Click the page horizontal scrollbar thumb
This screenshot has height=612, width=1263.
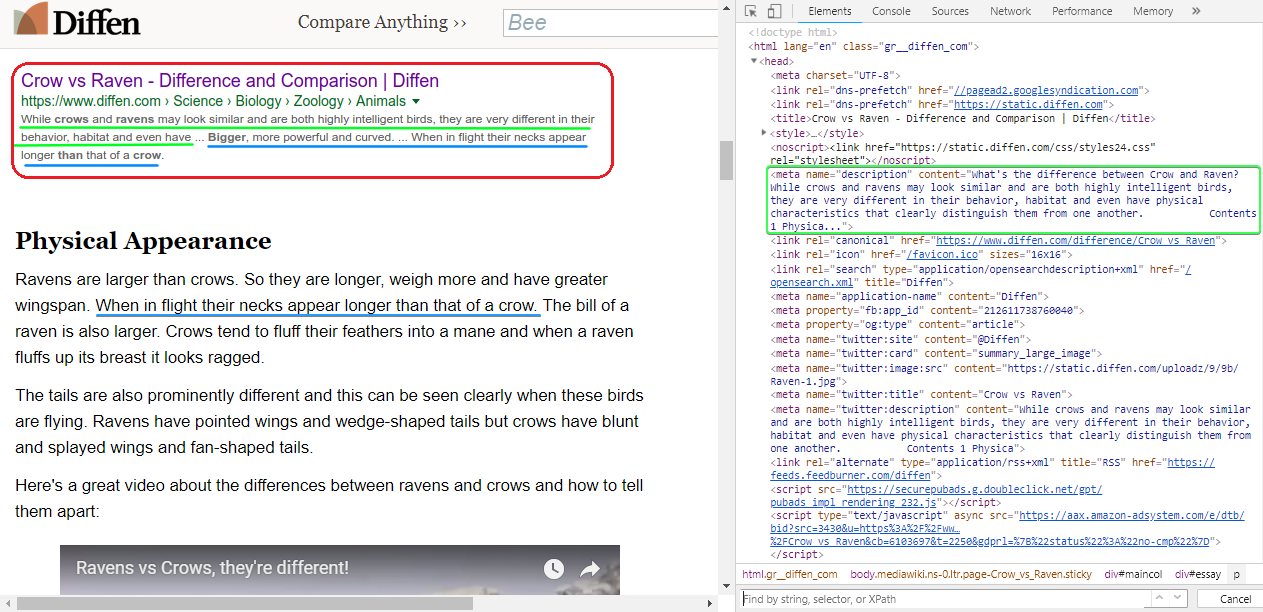pyautogui.click(x=245, y=603)
